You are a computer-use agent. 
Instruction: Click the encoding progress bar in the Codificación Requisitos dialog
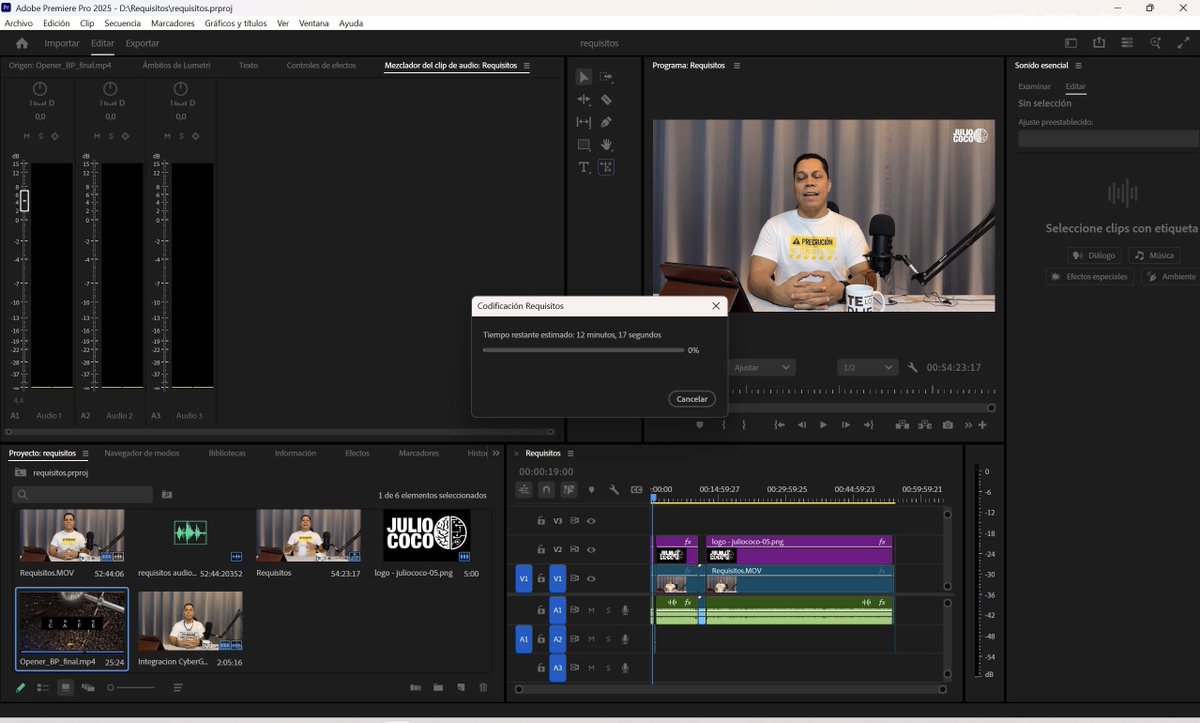[x=583, y=350]
